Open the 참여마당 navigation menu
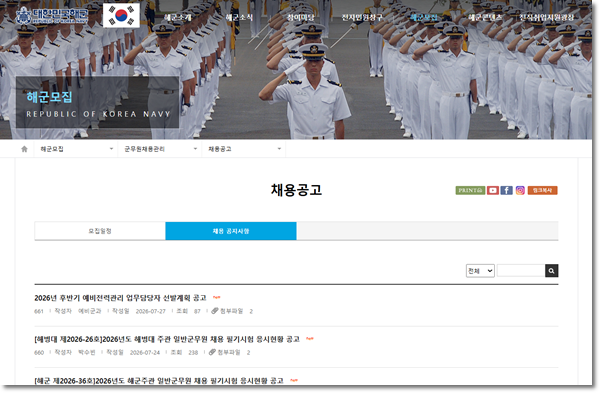The image size is (600, 393). (x=300, y=17)
